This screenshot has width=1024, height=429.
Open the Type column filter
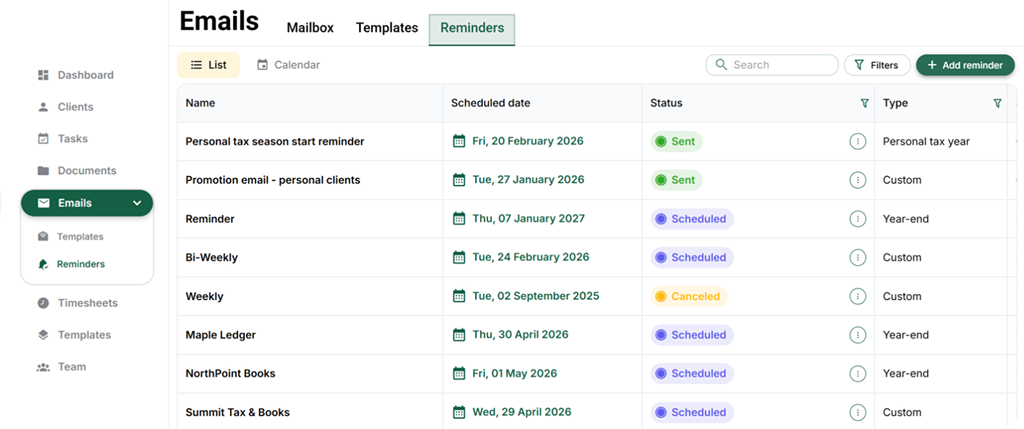click(997, 103)
